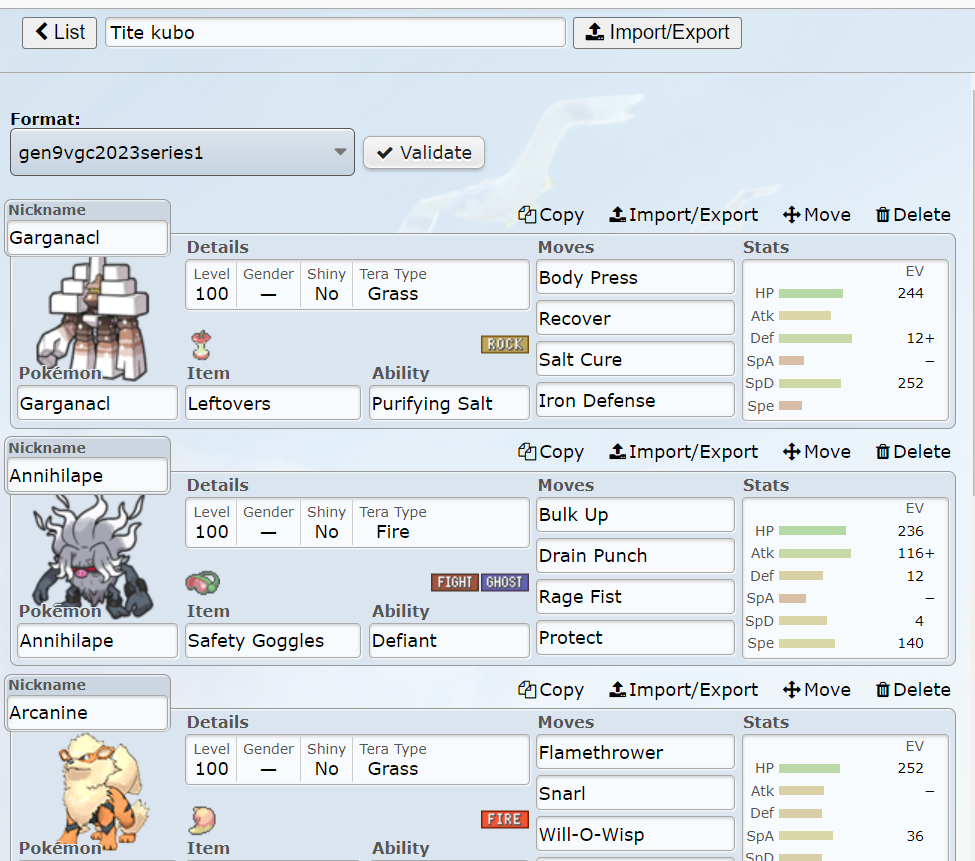975x861 pixels.
Task: Validate the team
Action: click(x=424, y=152)
